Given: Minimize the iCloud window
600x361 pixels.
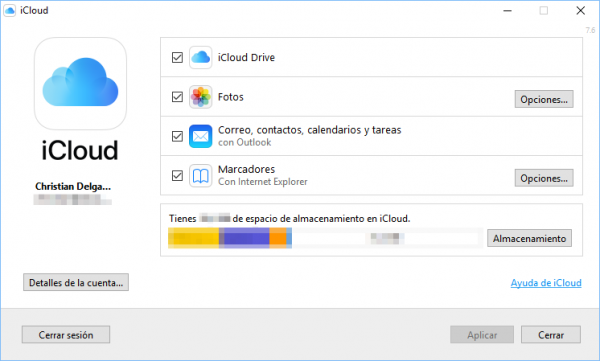Looking at the screenshot, I should tap(507, 11).
